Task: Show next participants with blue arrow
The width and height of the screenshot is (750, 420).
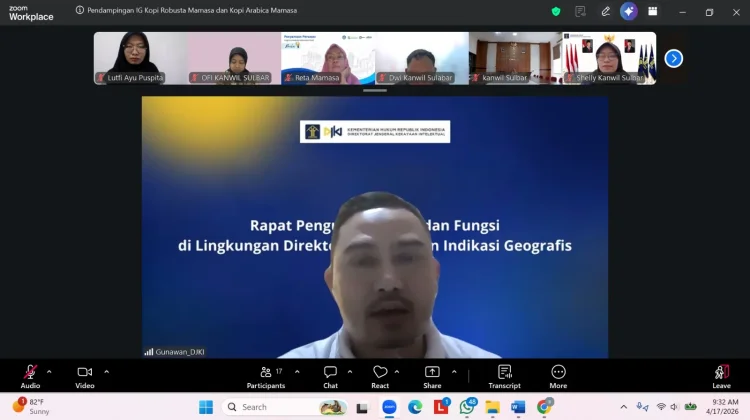Action: [673, 59]
